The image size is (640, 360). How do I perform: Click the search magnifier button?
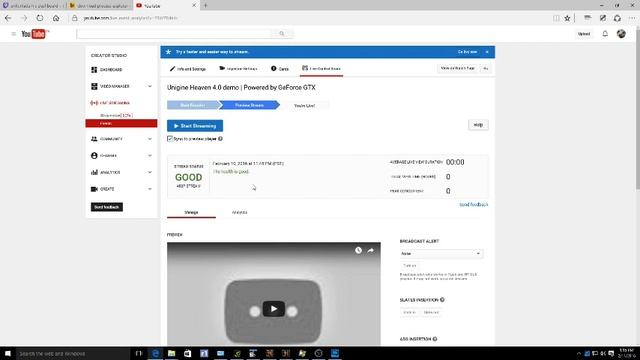pos(282,33)
